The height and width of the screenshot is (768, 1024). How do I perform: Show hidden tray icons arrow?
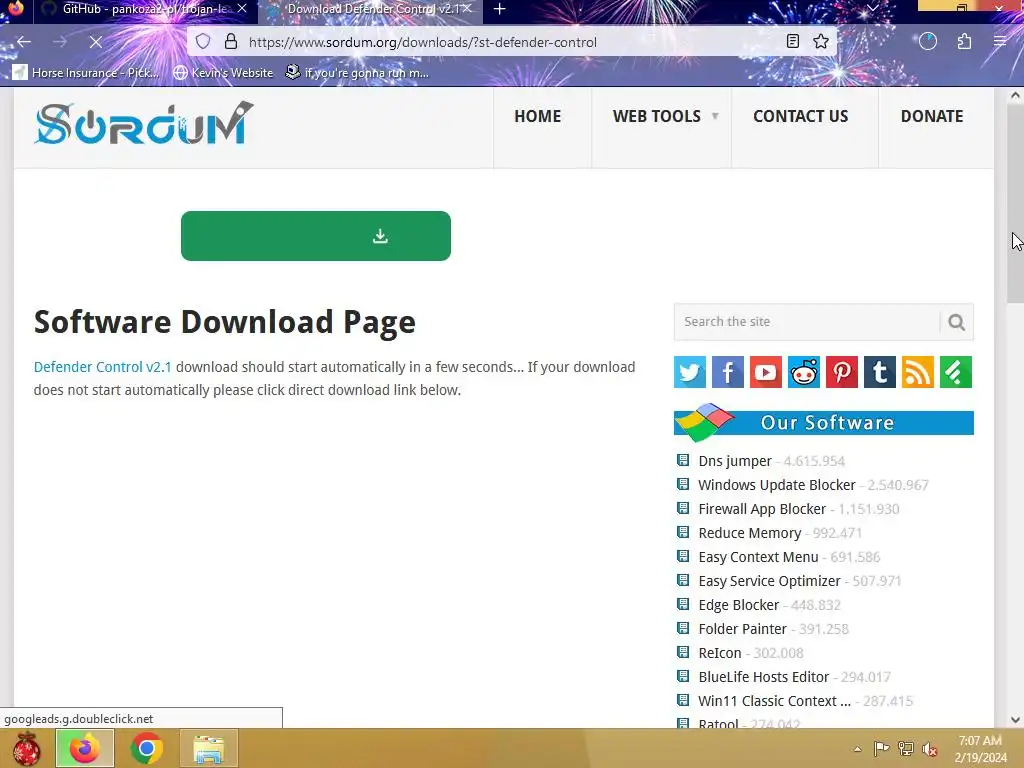tap(857, 749)
